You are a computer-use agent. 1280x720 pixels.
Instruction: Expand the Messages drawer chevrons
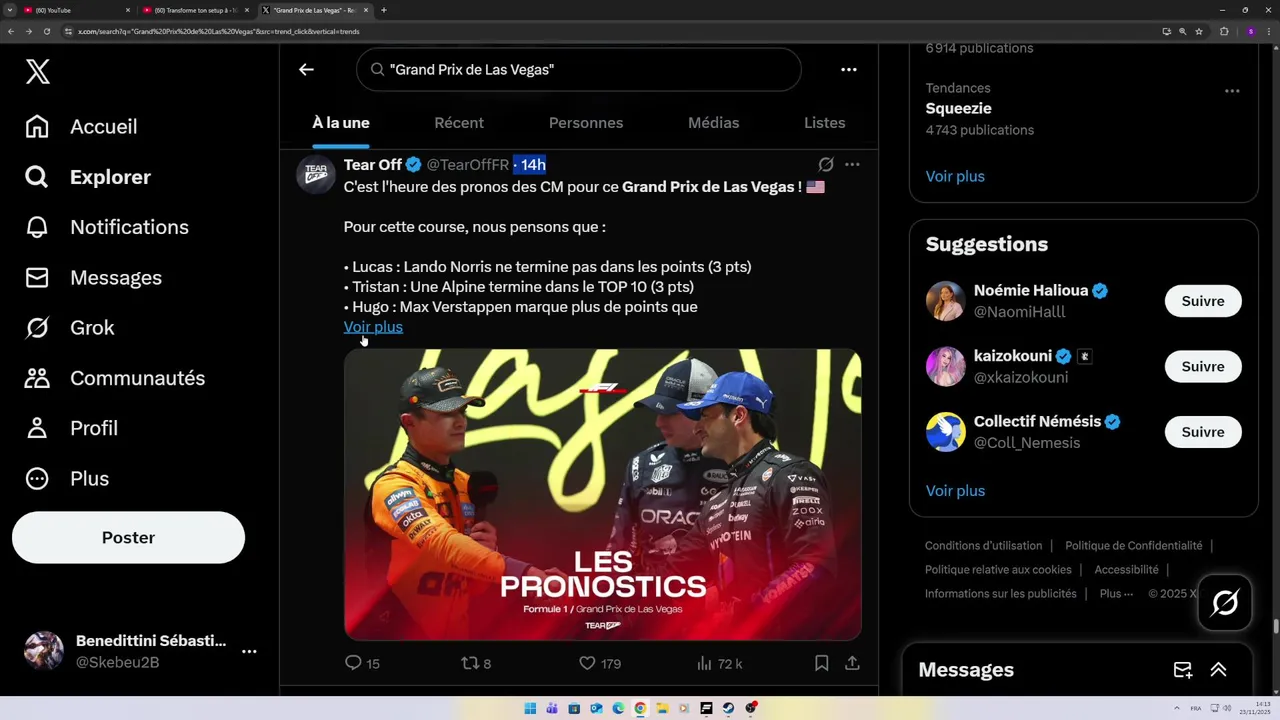pos(1218,670)
